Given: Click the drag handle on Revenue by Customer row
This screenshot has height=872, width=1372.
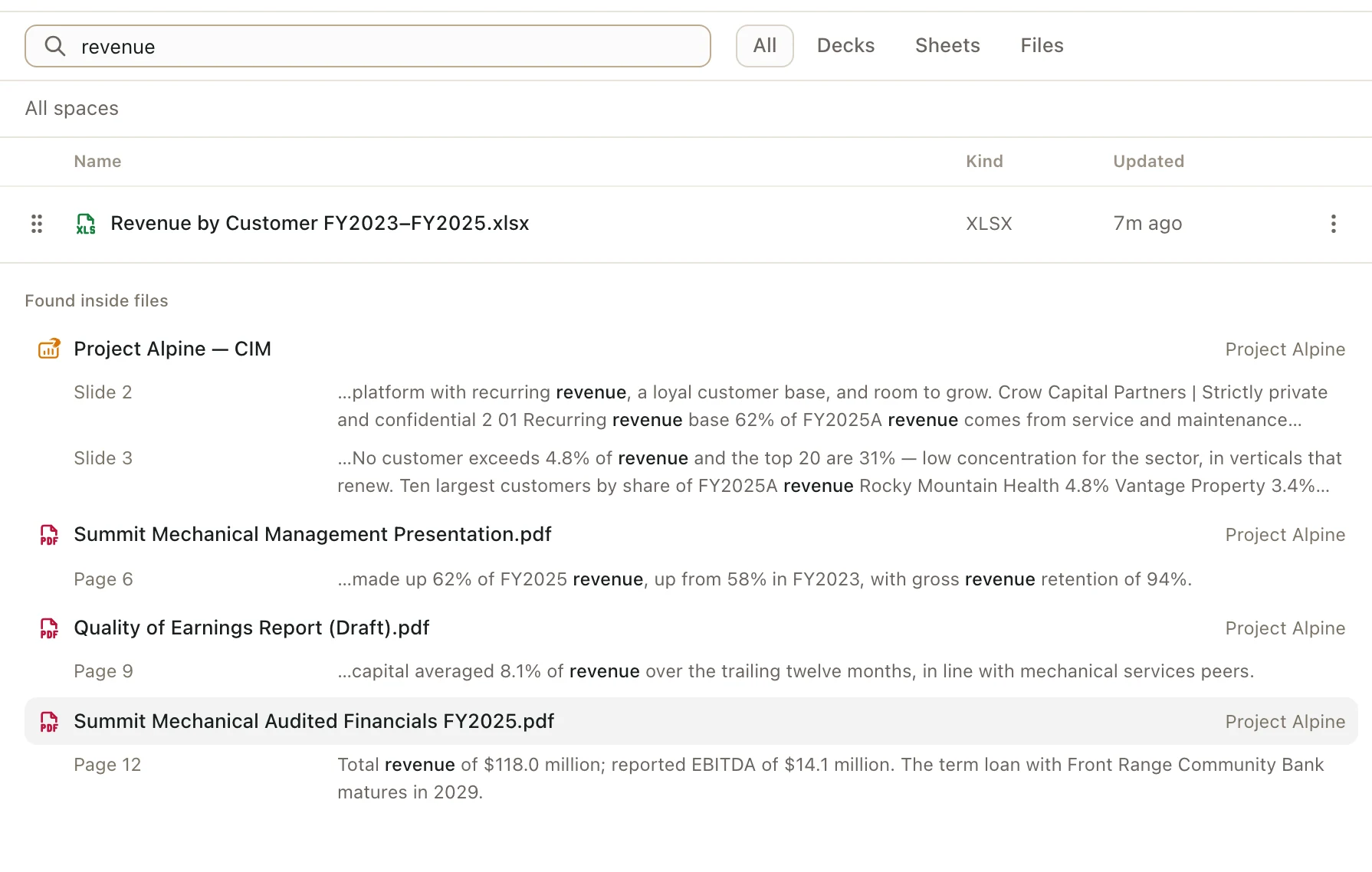Looking at the screenshot, I should (x=36, y=224).
